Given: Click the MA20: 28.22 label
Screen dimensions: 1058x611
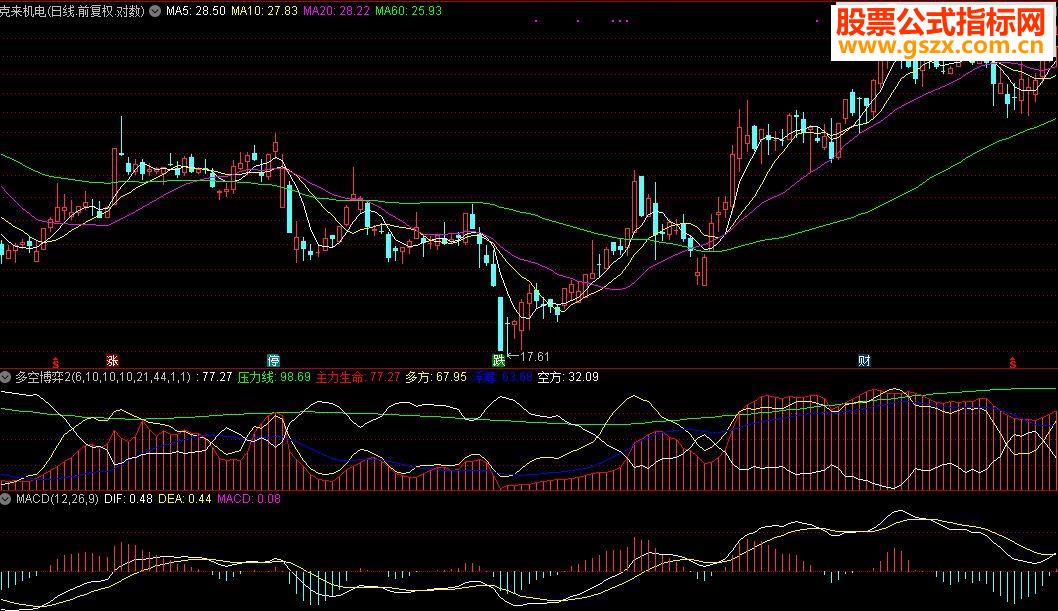Looking at the screenshot, I should (336, 11).
